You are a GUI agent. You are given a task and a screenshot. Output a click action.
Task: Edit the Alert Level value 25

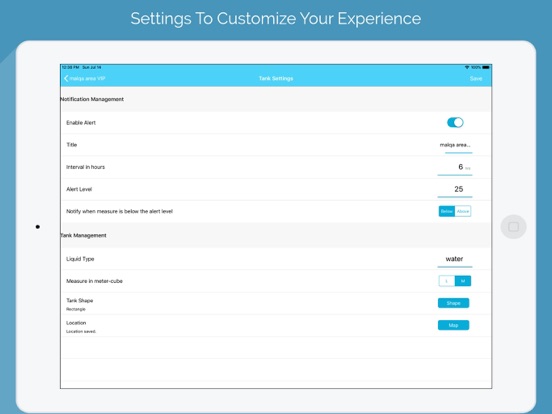pos(455,190)
